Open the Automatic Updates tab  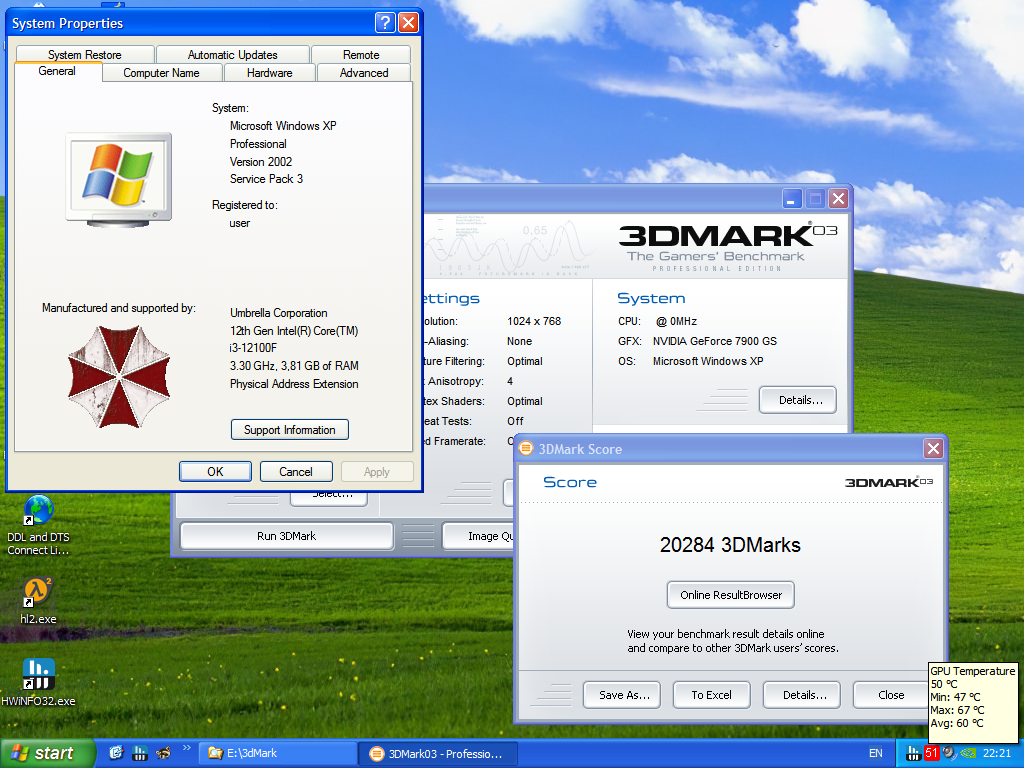(232, 54)
